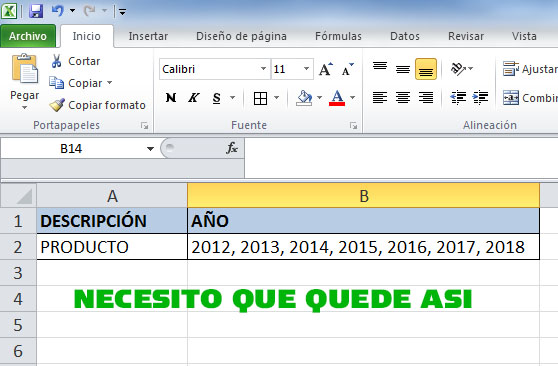Select column B header

(363, 195)
